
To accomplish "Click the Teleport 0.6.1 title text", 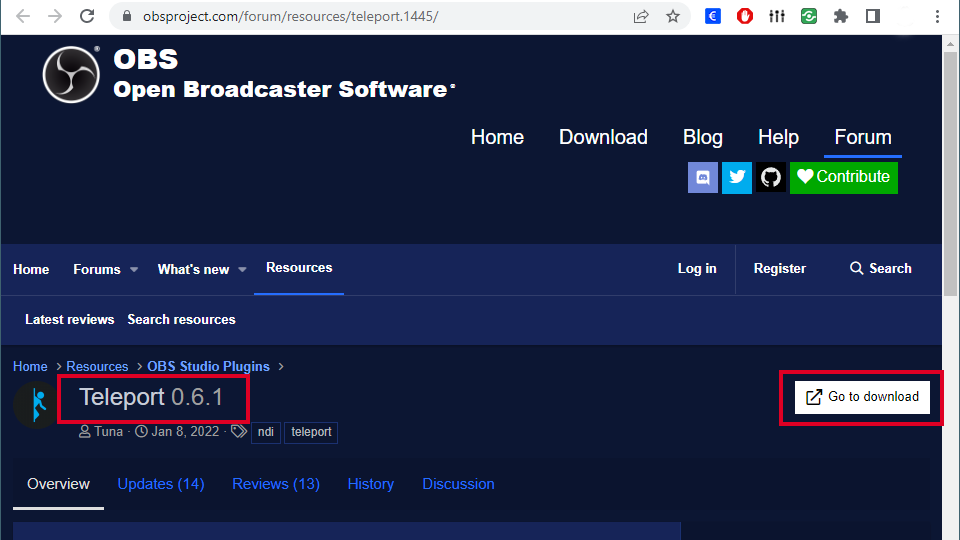I will click(151, 397).
